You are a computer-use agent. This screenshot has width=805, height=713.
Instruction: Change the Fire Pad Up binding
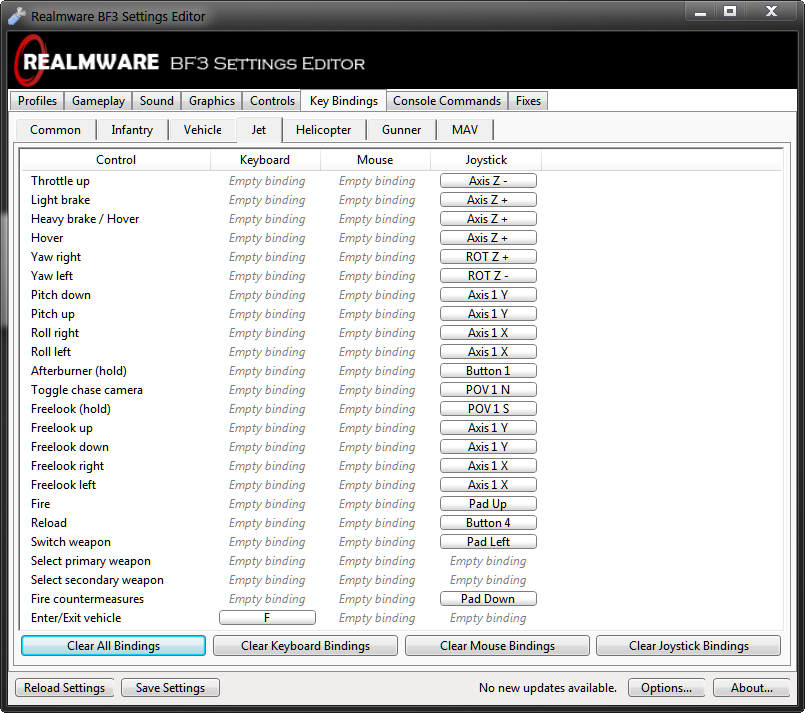488,504
